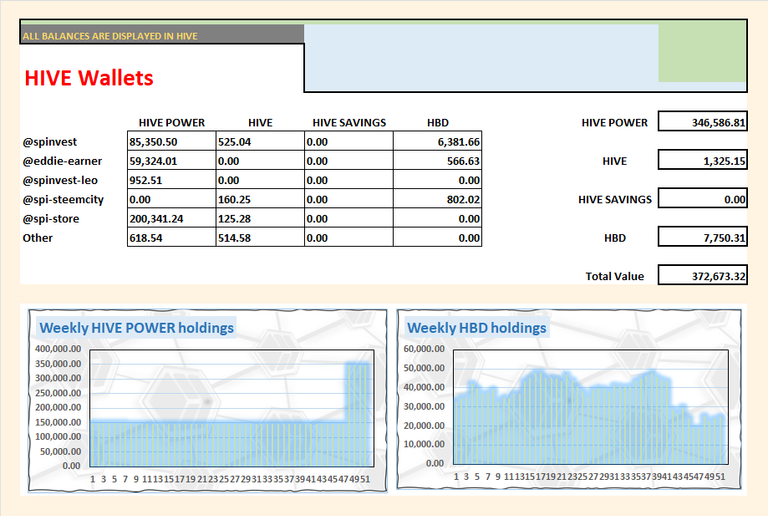The width and height of the screenshot is (768, 516).
Task: Select the 400,000.00 axis label in HIVE POWER chart
Action: 58,349
